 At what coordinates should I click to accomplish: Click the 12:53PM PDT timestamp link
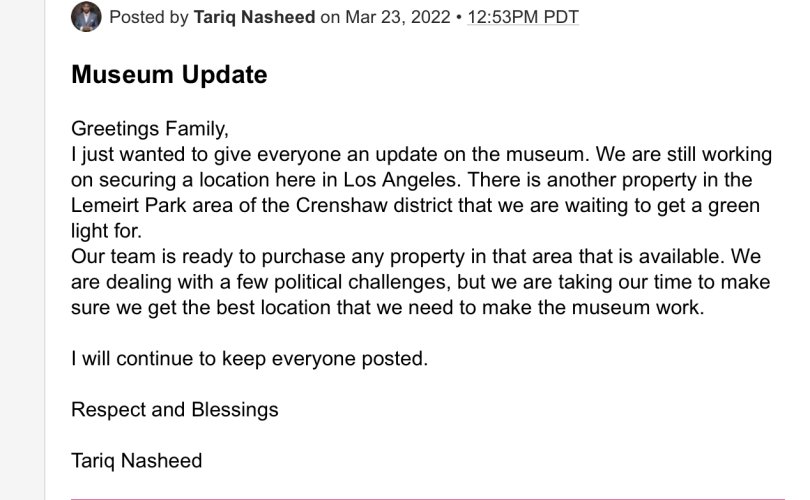coord(523,17)
